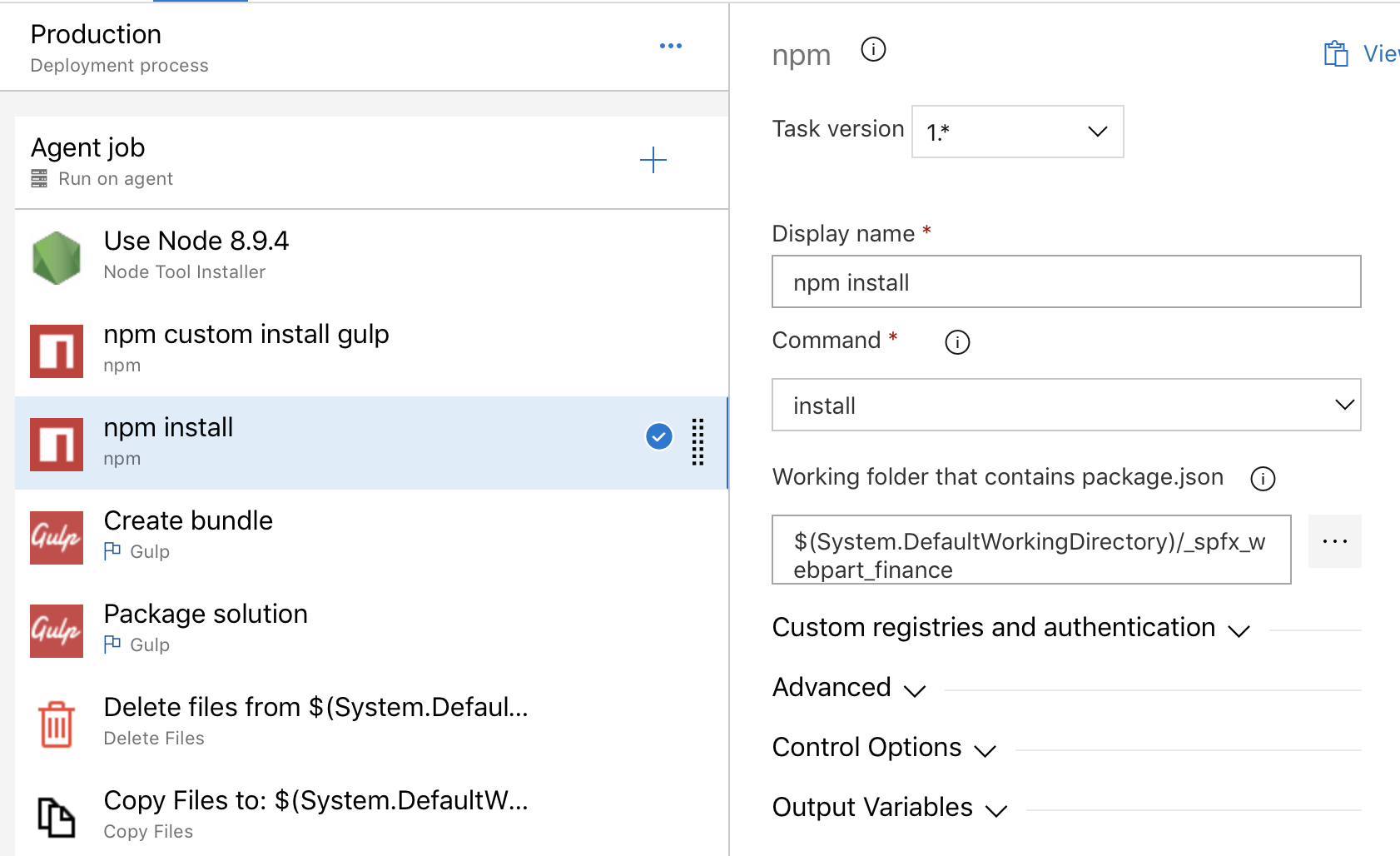Image resolution: width=1400 pixels, height=856 pixels.
Task: Expand the Control Options section
Action: point(883,748)
